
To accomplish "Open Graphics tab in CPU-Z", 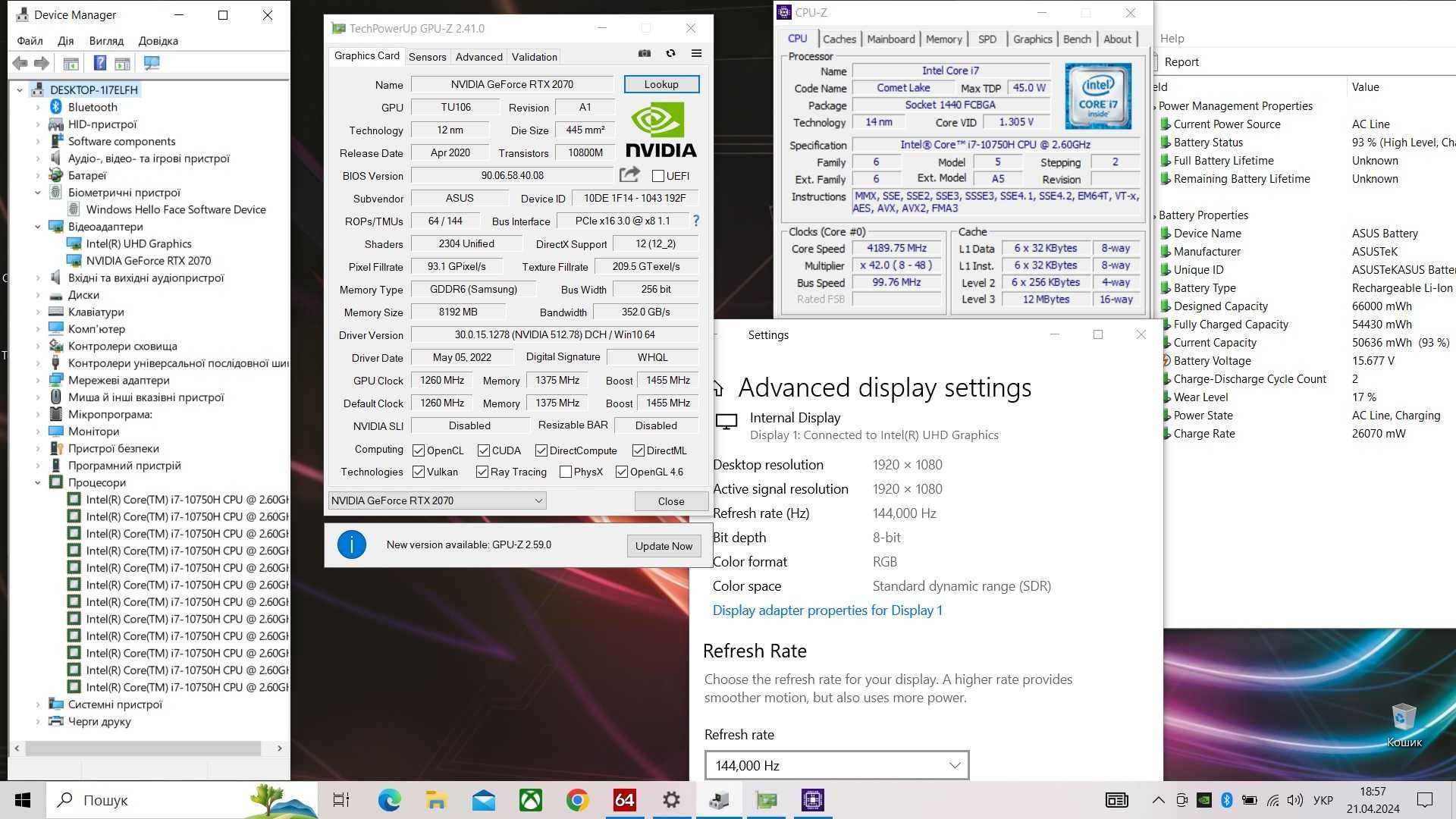I will [1031, 38].
